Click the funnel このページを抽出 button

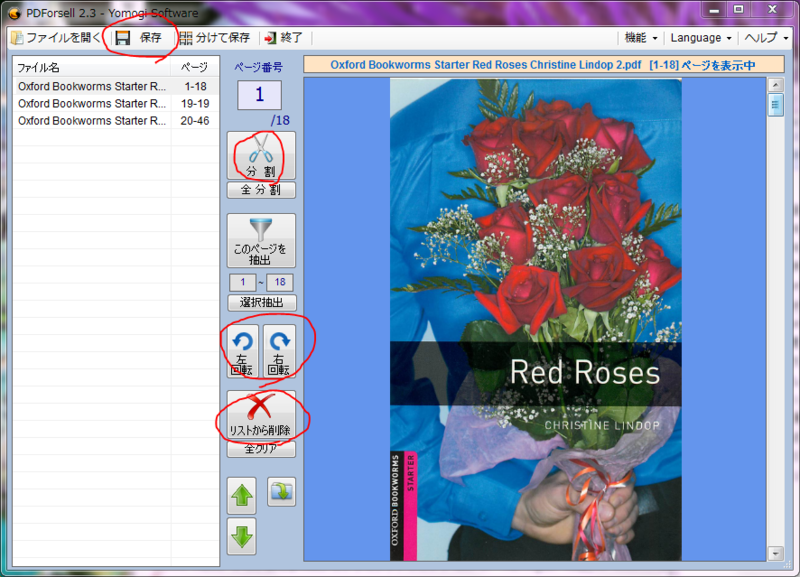[261, 240]
